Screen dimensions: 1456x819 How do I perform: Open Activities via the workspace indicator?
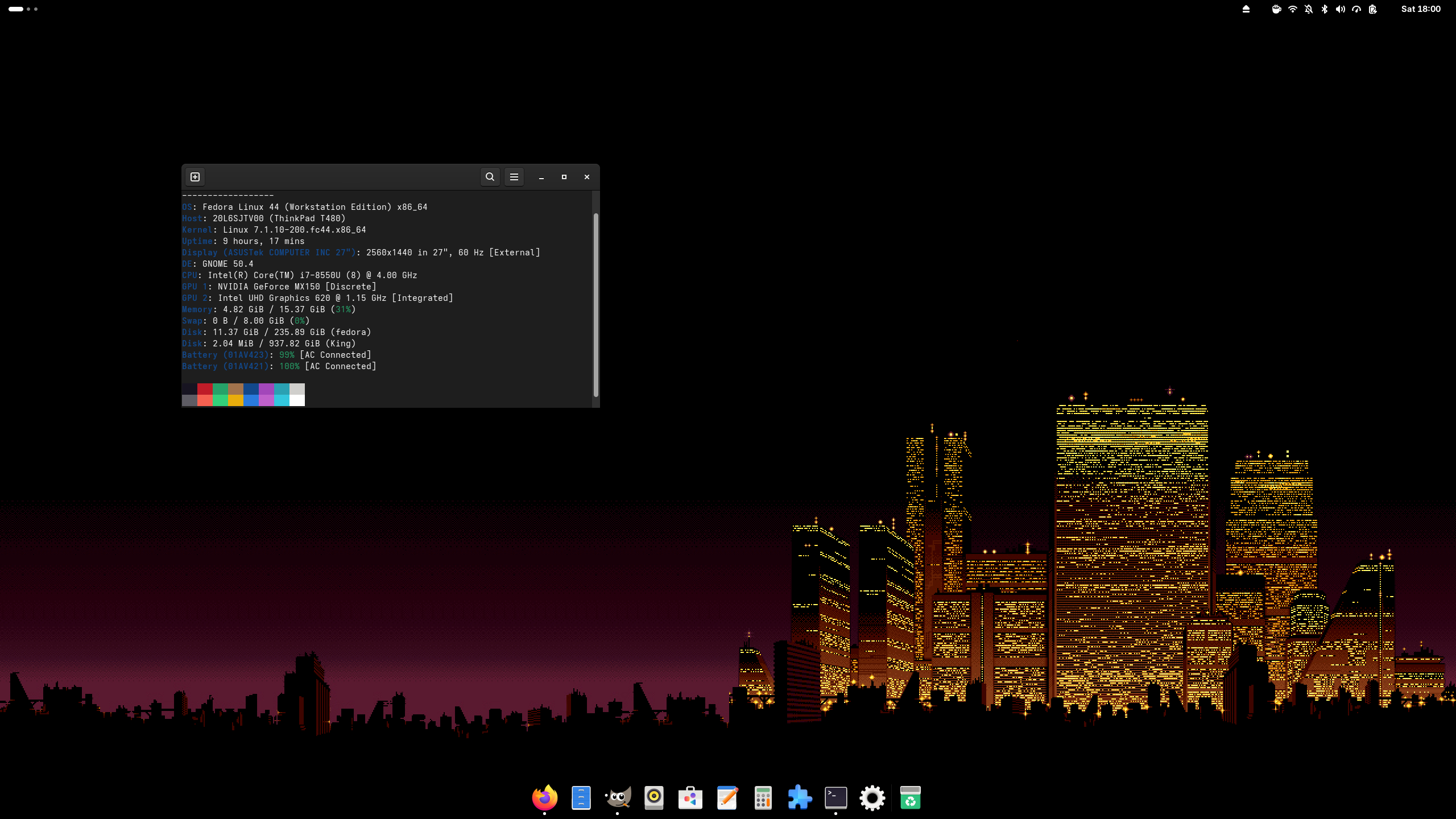23,9
